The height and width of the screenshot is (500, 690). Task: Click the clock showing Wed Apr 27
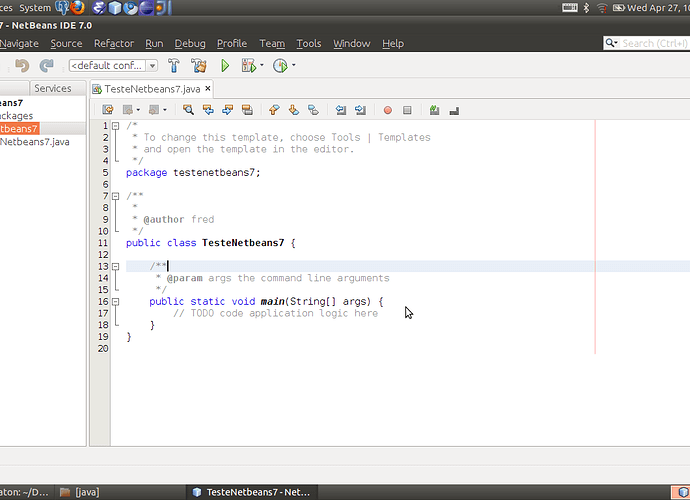[658, 7]
